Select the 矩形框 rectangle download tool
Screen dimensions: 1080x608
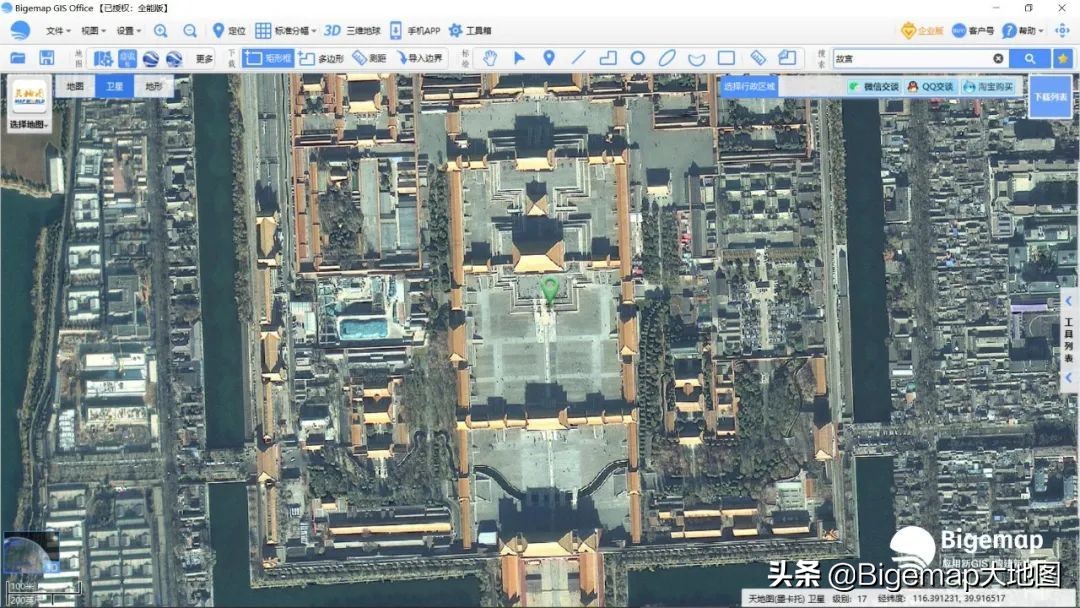(268, 59)
